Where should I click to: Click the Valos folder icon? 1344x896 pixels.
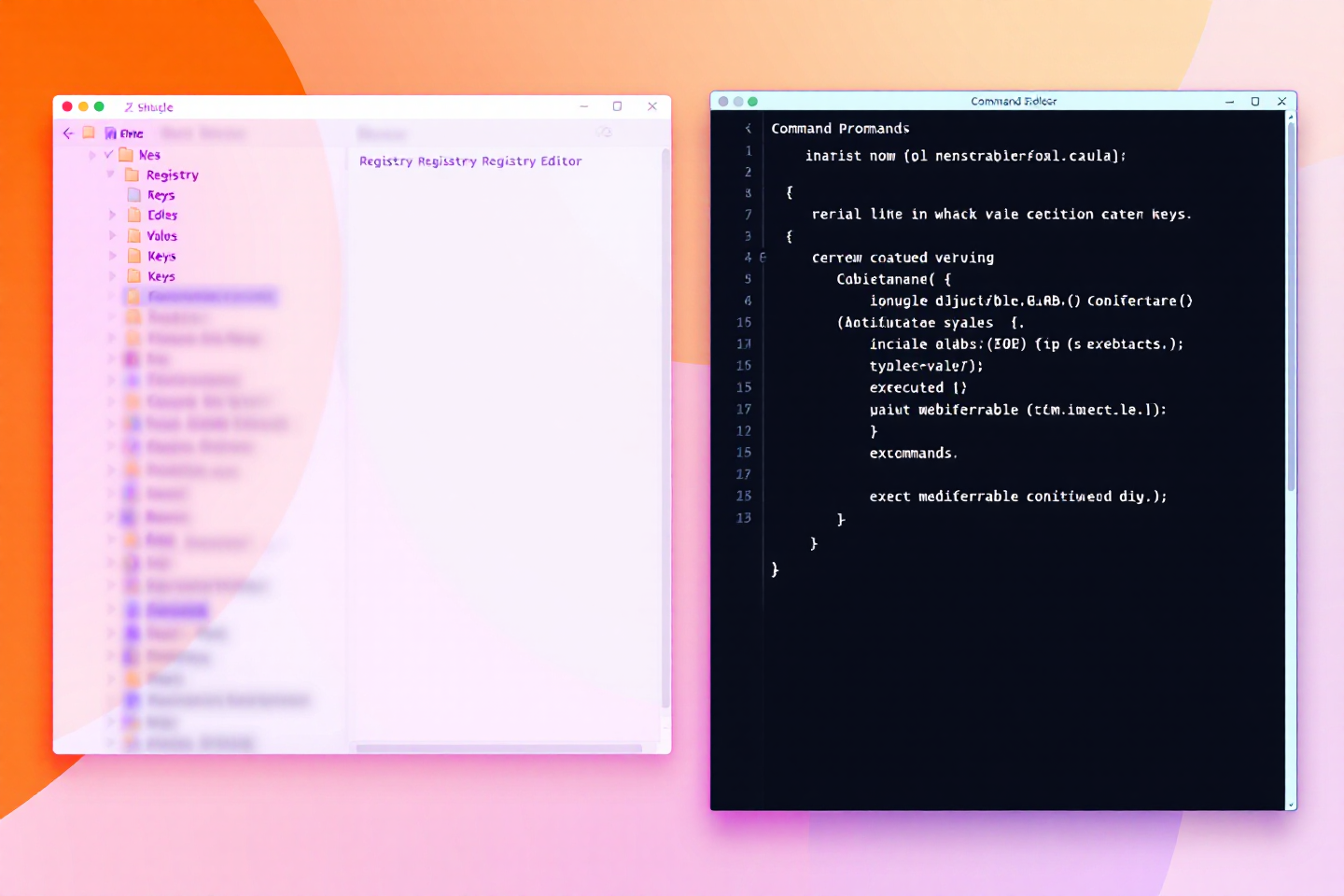(x=134, y=235)
